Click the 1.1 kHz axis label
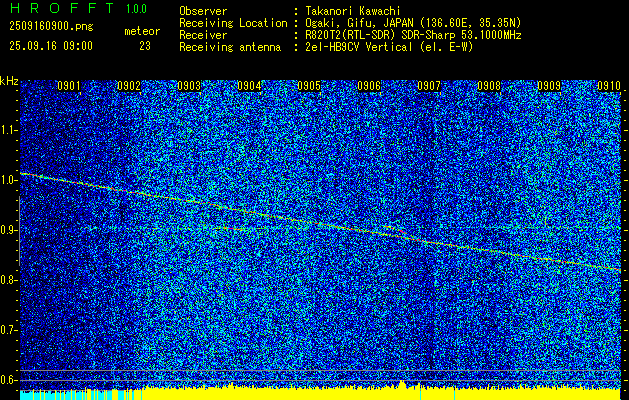The image size is (629, 400). tap(8, 130)
